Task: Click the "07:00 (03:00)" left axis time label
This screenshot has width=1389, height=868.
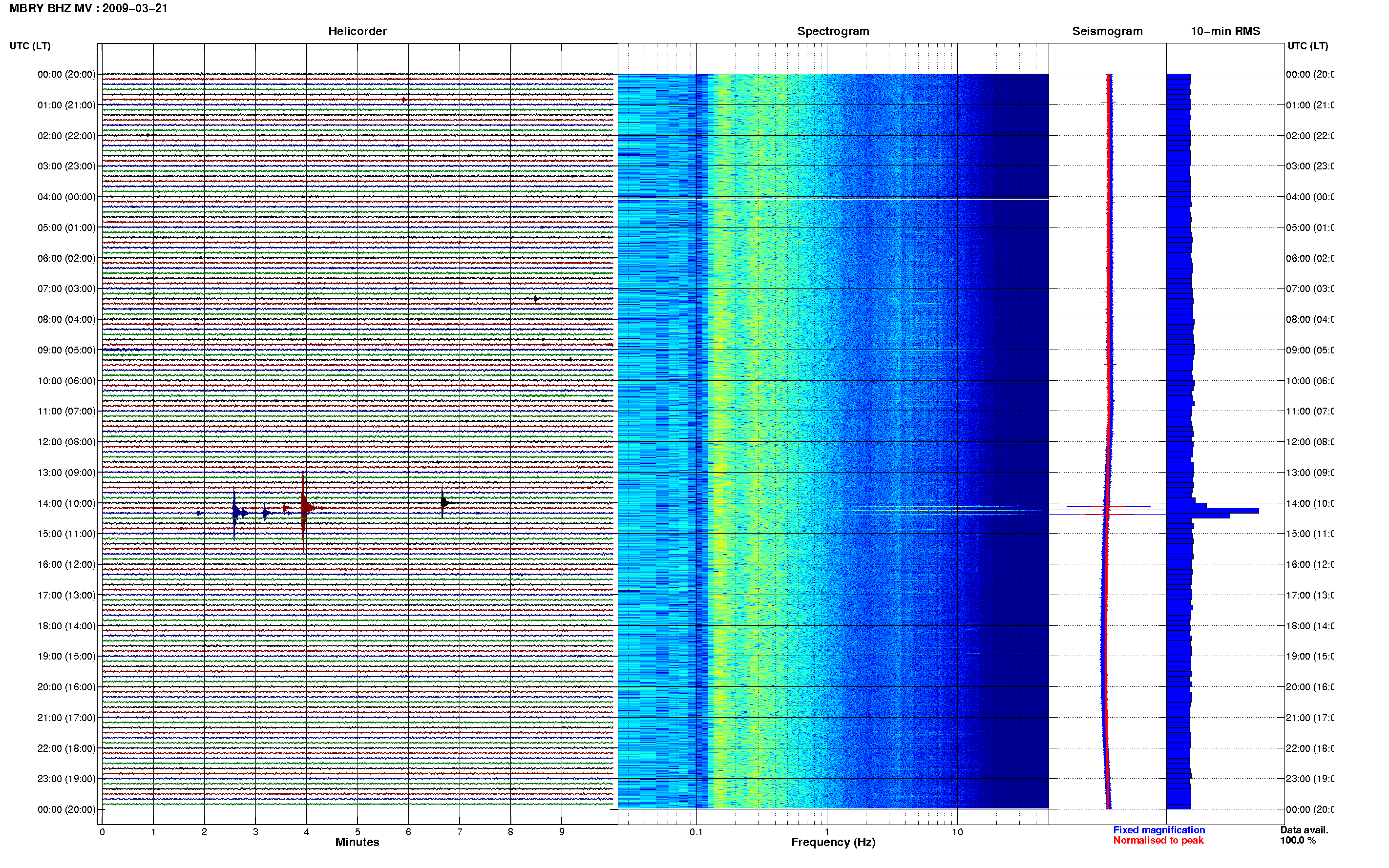Action: 66,288
